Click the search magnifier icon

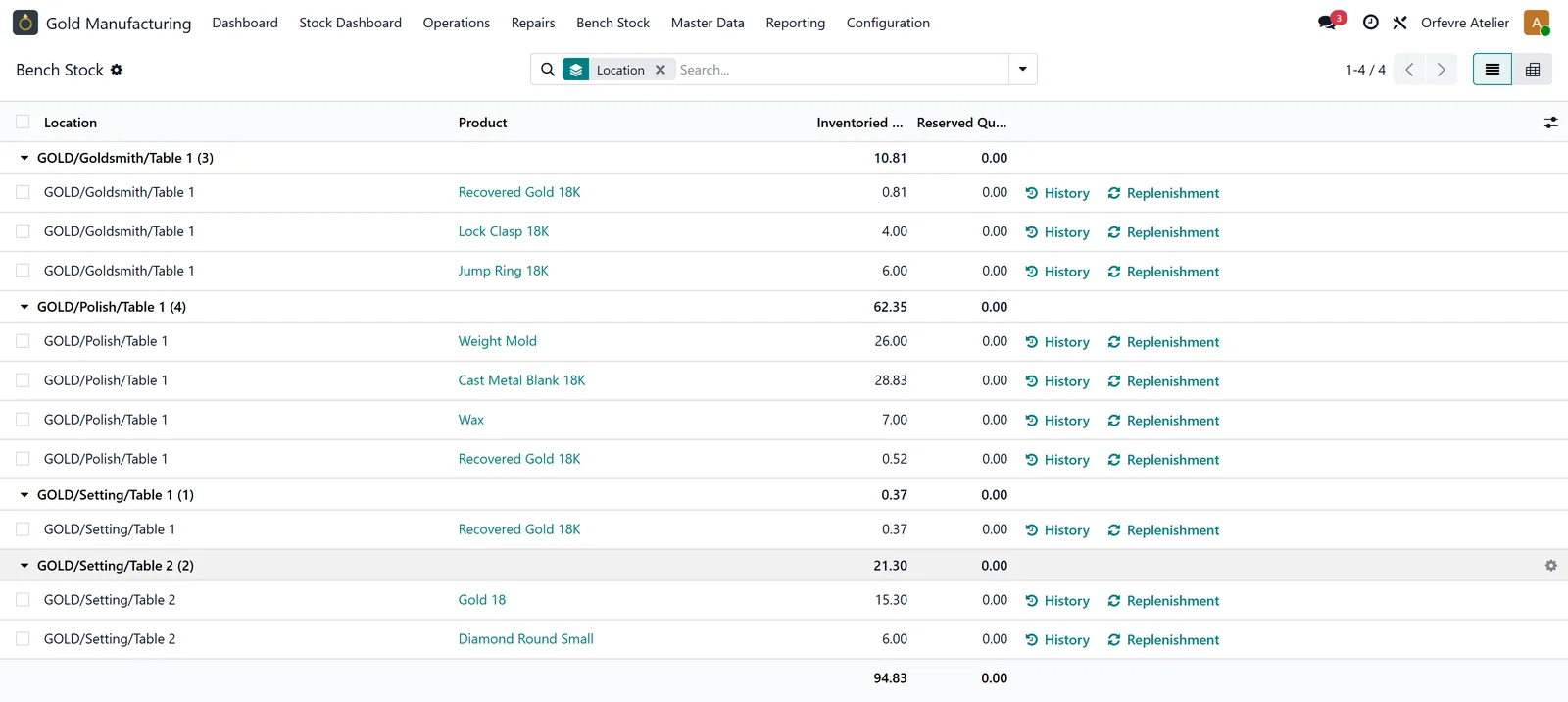(548, 70)
